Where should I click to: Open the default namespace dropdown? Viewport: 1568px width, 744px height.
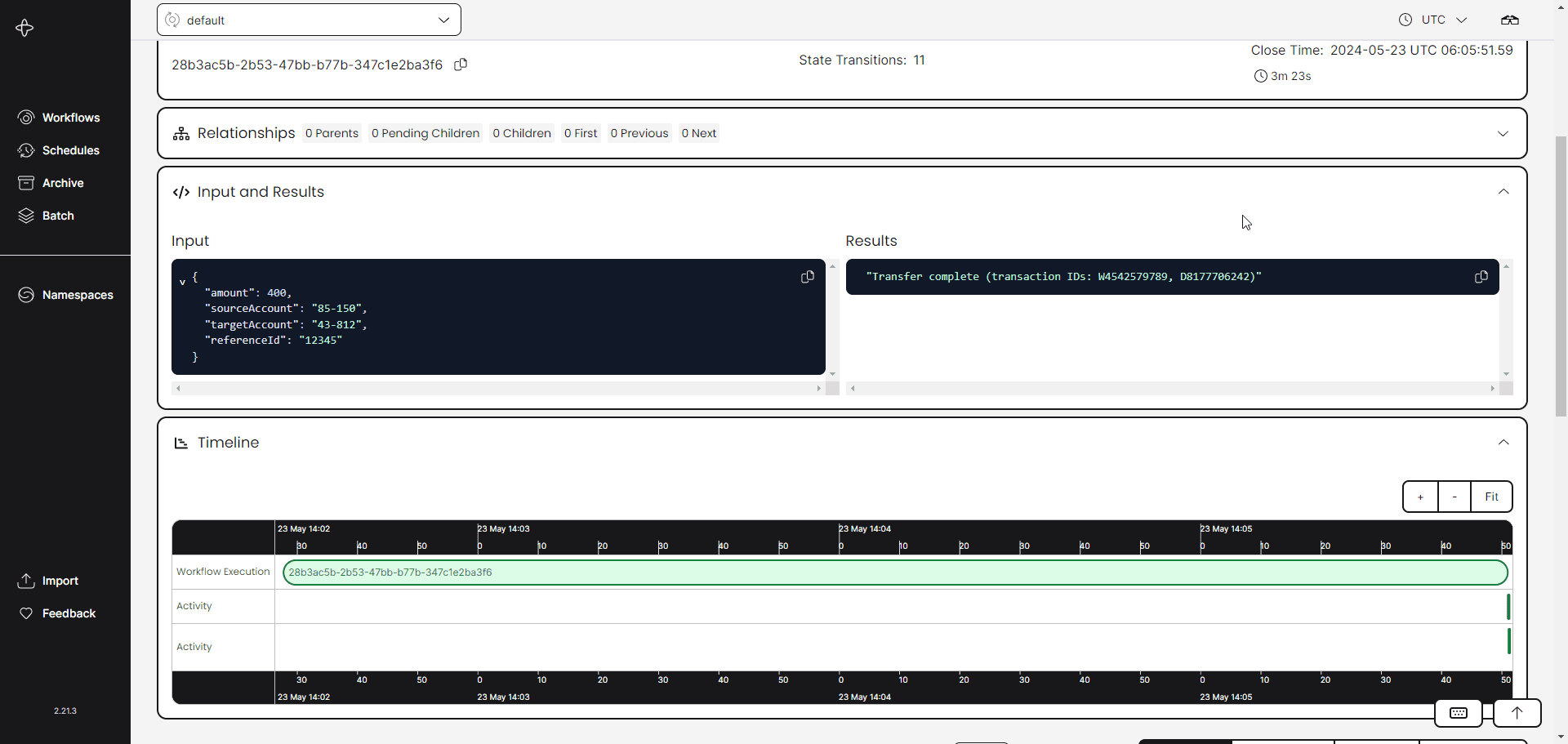309,20
